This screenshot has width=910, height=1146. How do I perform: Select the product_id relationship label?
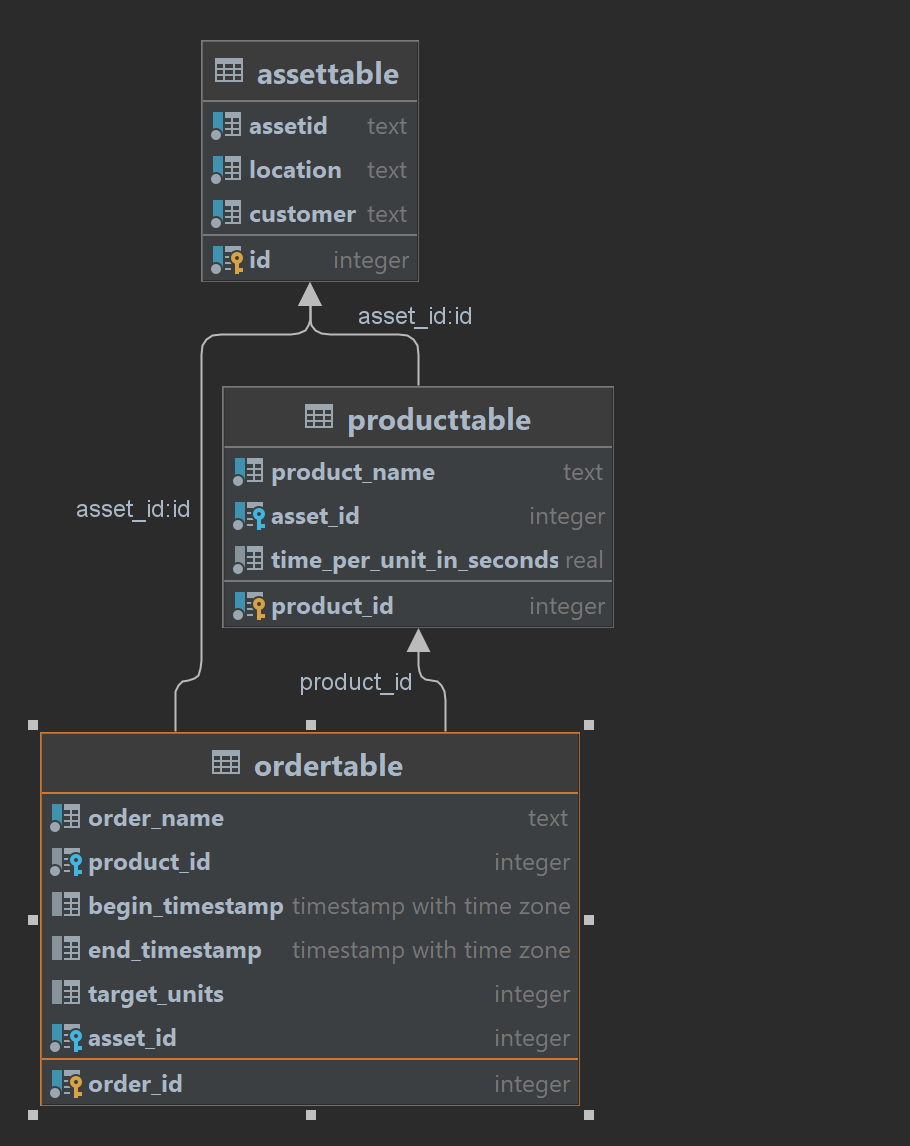(356, 681)
